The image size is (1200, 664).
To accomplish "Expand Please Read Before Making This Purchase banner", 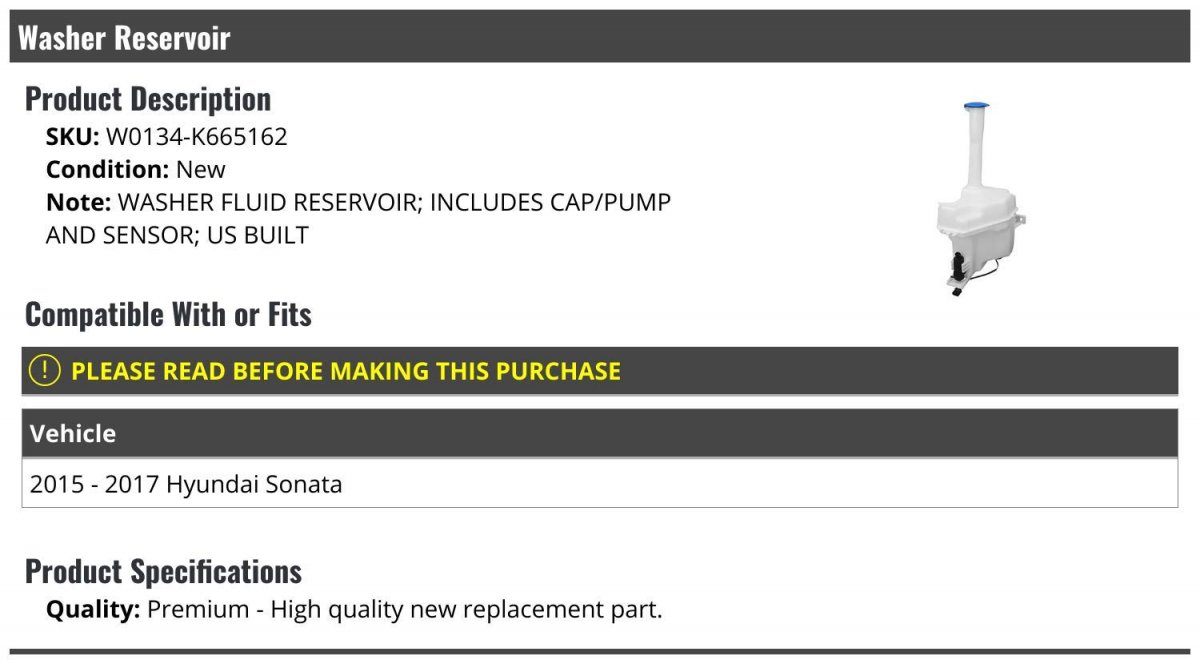I will [x=600, y=371].
